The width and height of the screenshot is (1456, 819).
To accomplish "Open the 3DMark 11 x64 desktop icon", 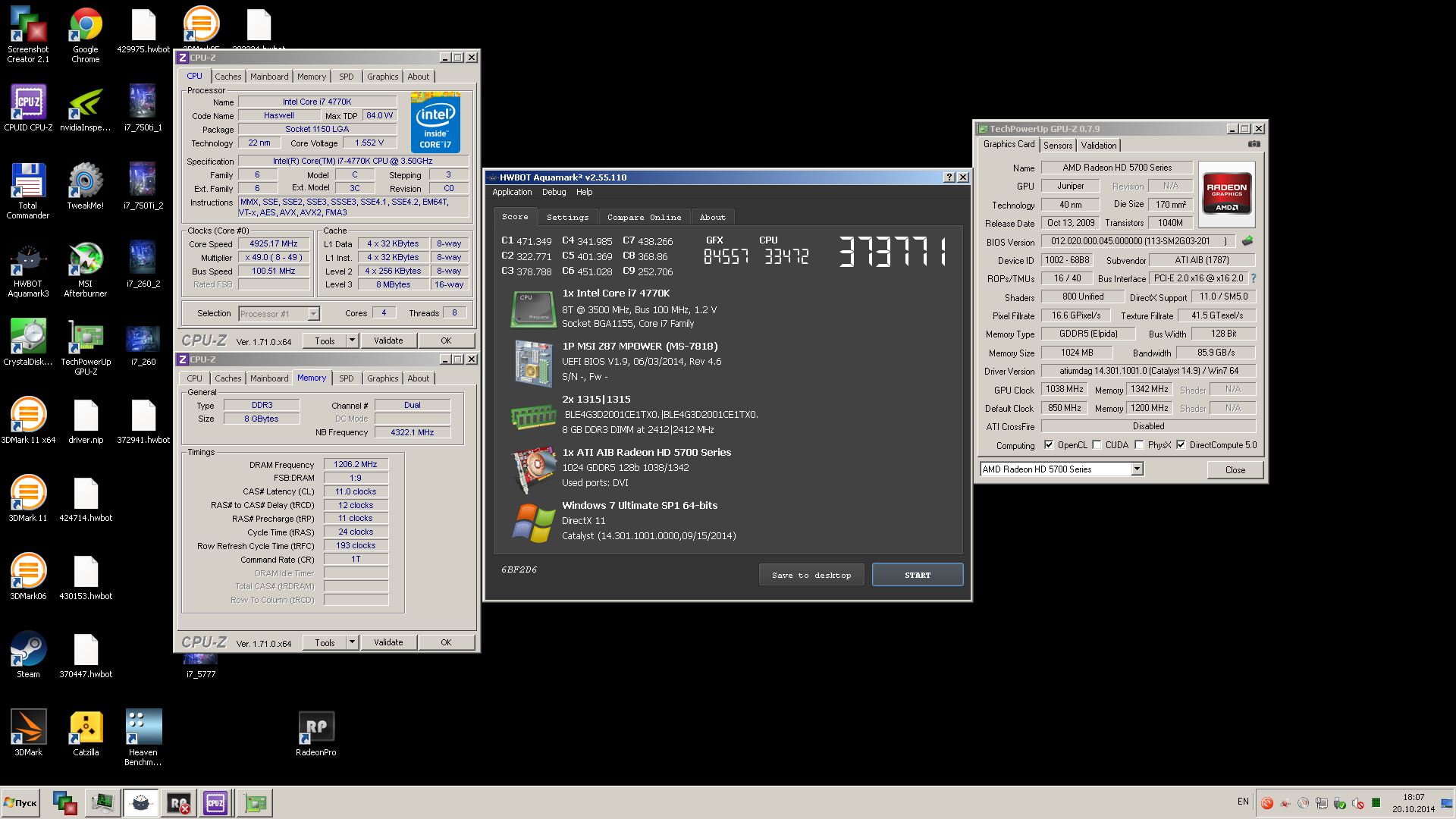I will (x=28, y=419).
